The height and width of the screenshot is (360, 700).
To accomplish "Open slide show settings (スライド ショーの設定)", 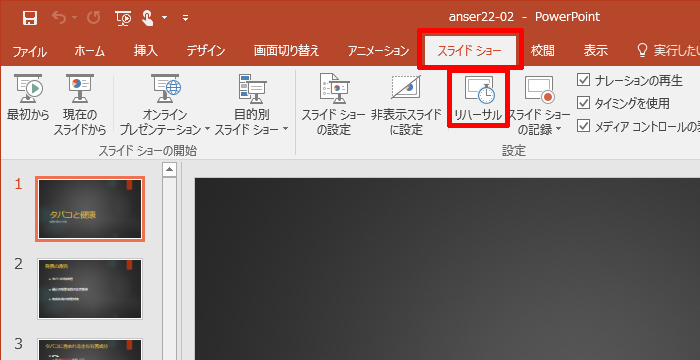I will (333, 105).
